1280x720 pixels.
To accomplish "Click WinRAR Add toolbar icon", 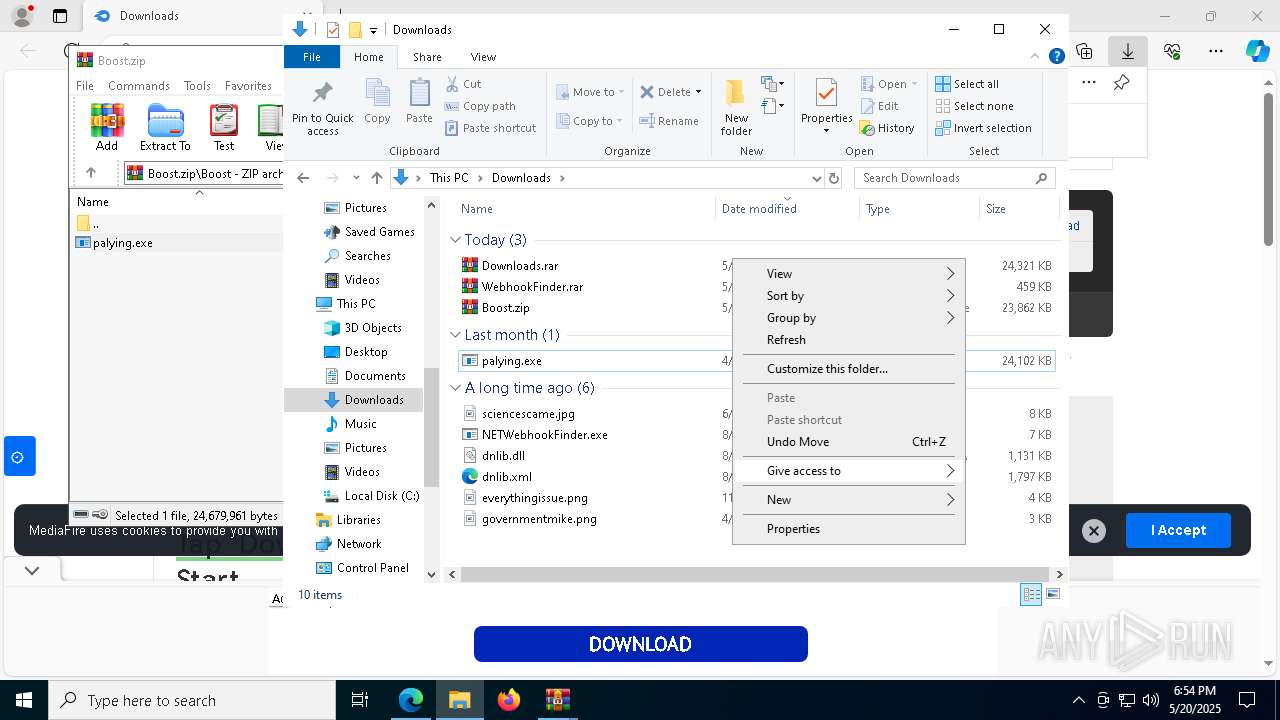I will (x=107, y=127).
